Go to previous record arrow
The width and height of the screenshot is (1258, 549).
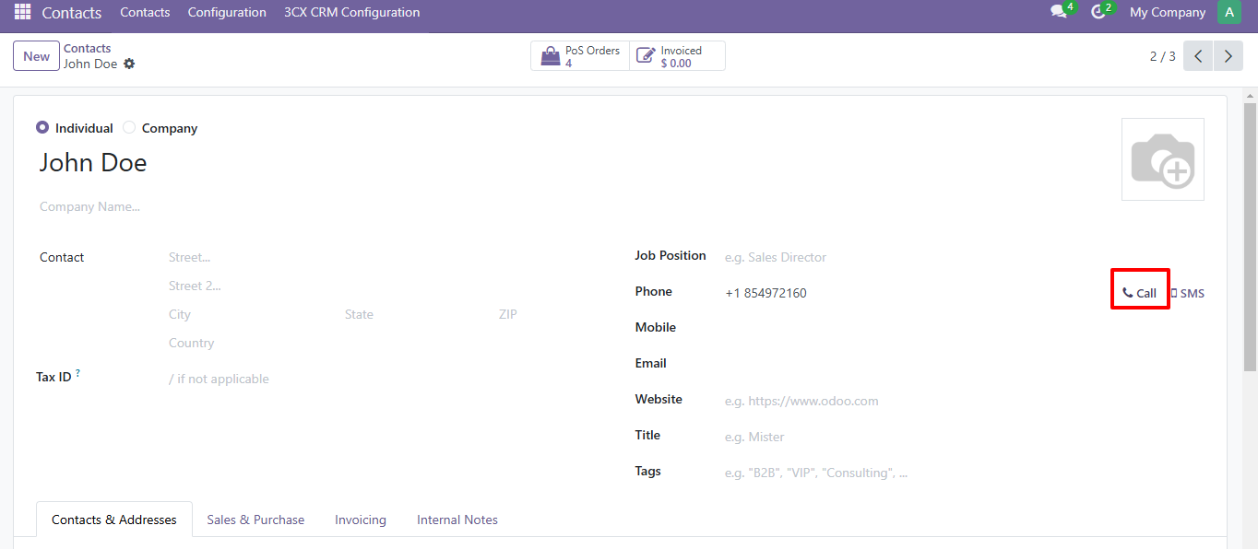[1198, 56]
